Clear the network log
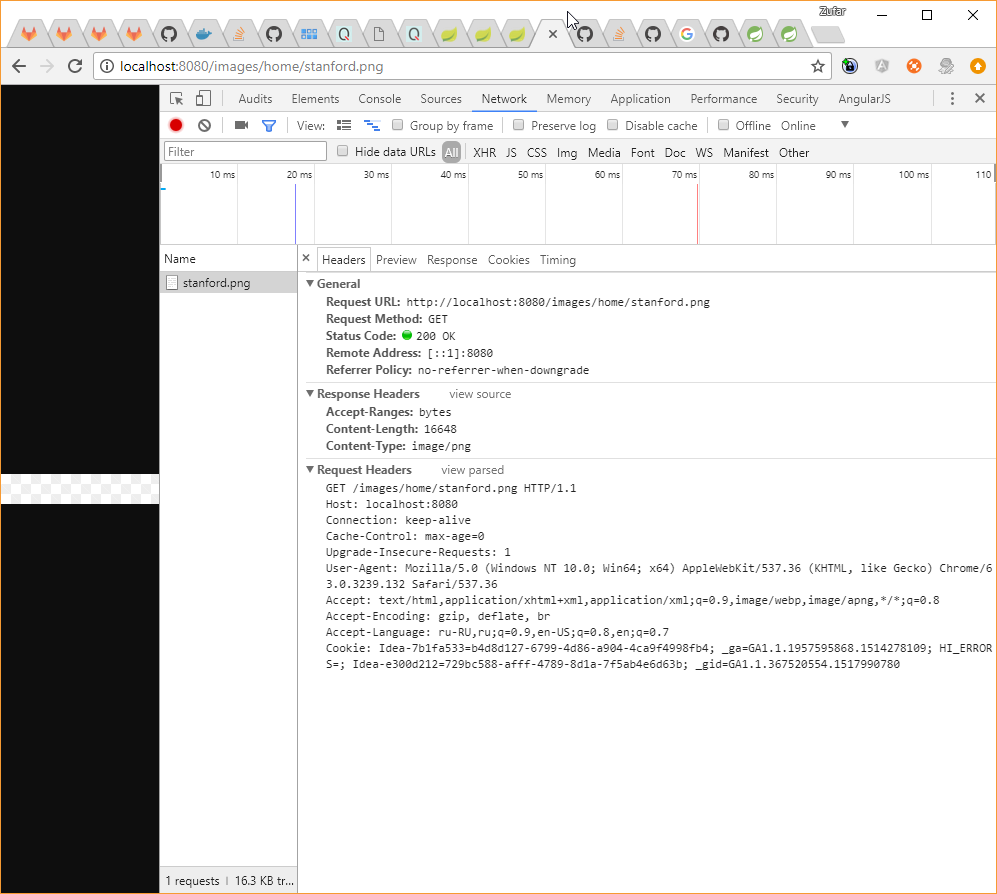Screen dimensions: 997x894 point(204,125)
